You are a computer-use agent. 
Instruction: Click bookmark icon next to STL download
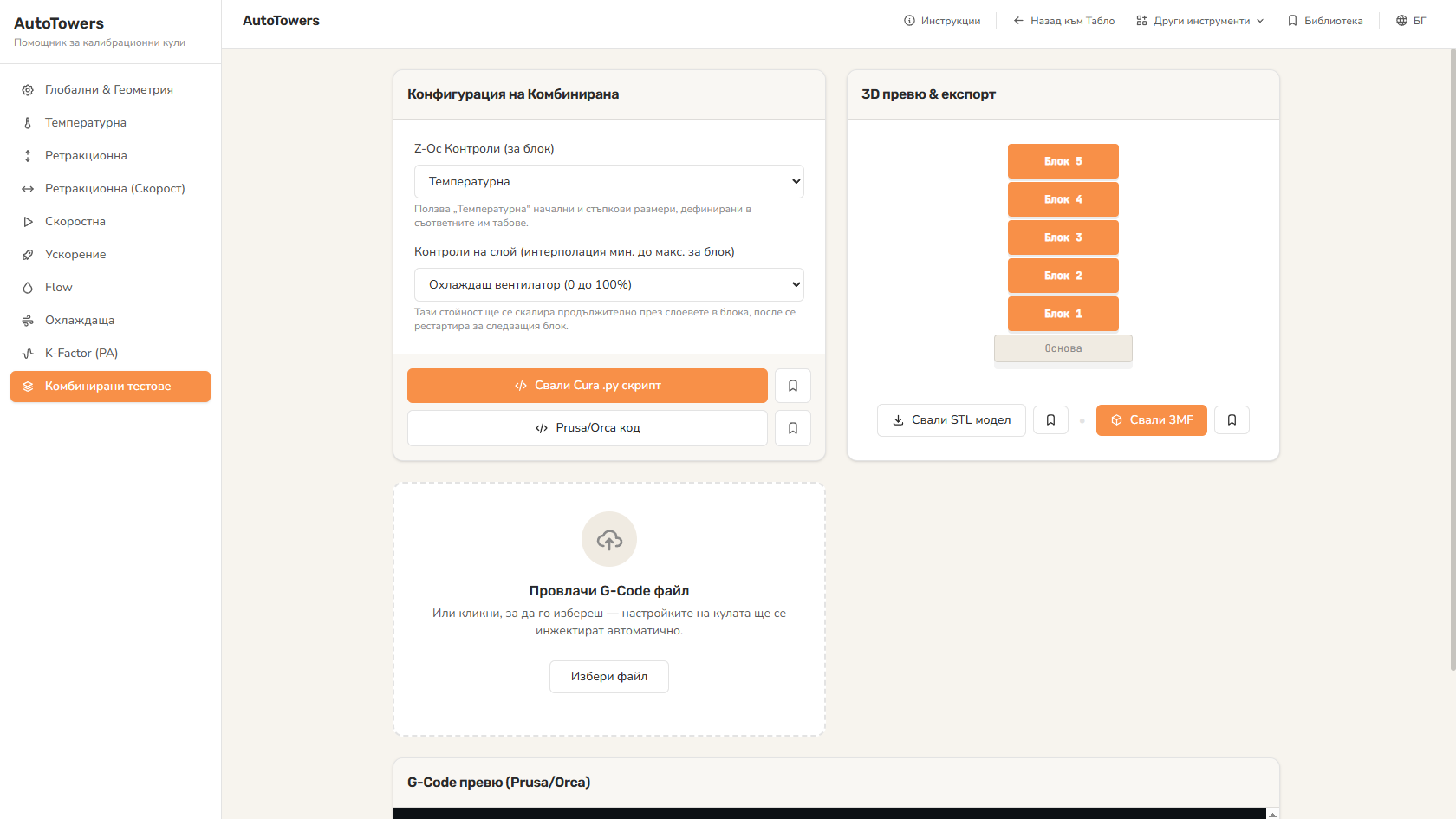1050,420
